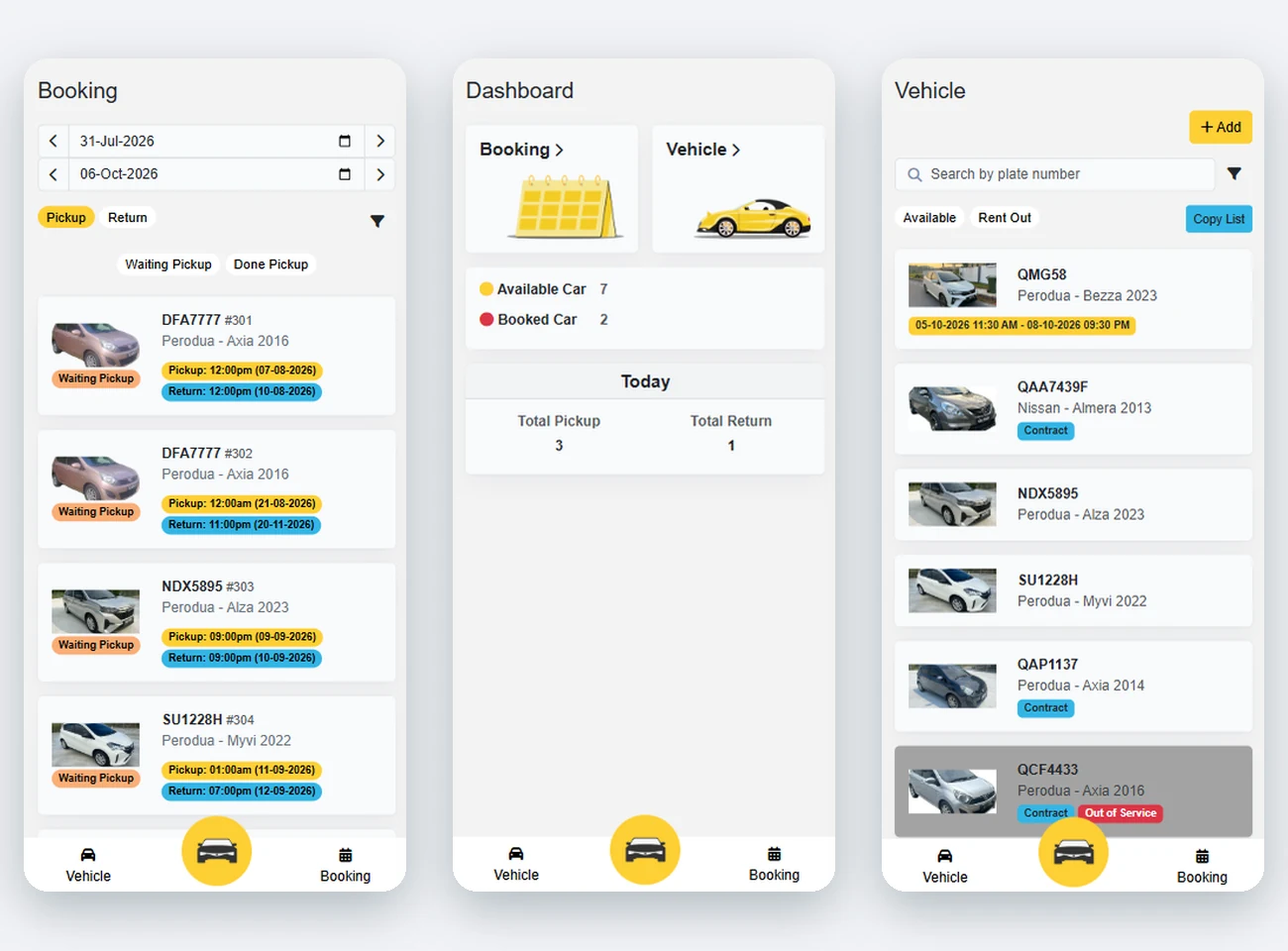Click the Copy List button
Image resolution: width=1288 pixels, height=951 pixels.
pyautogui.click(x=1219, y=219)
